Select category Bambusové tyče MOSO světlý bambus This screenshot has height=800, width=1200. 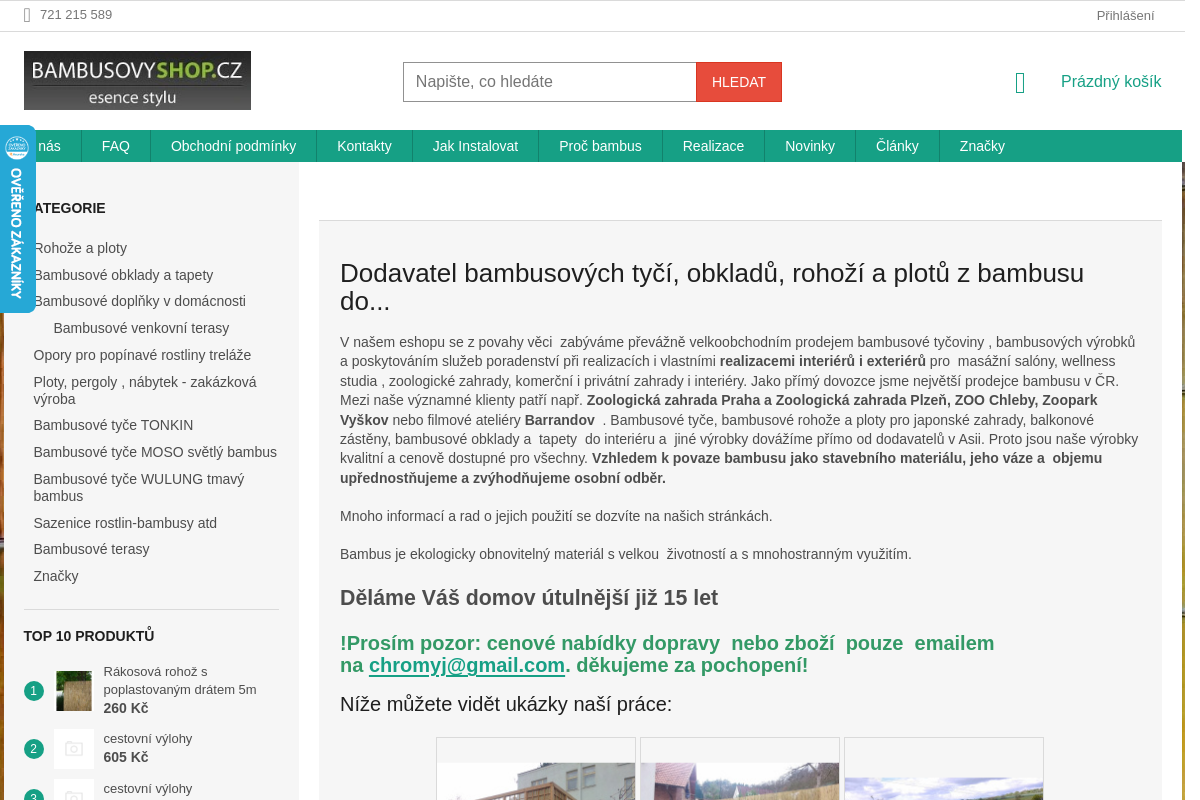pyautogui.click(x=155, y=452)
